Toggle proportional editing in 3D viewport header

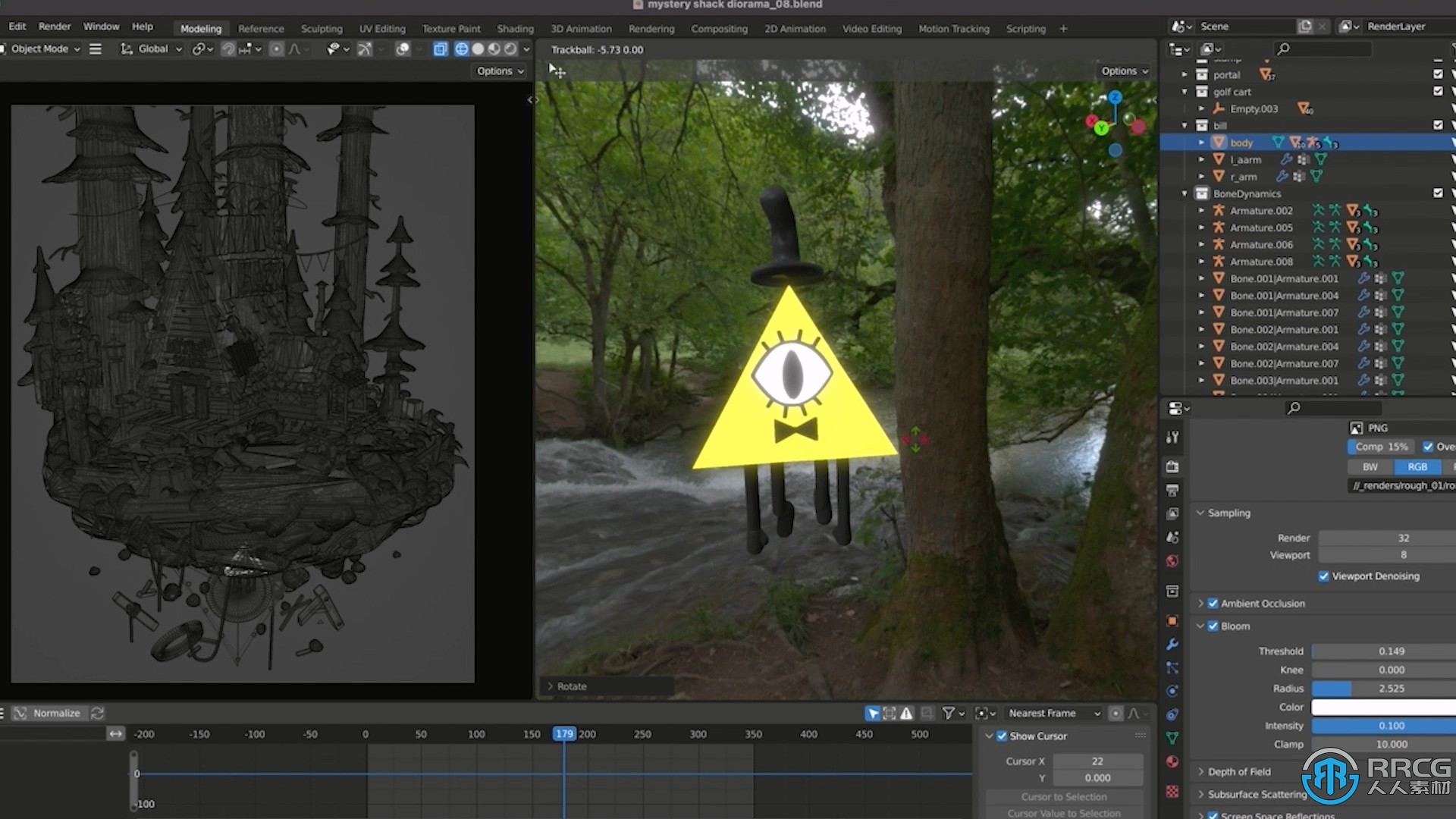point(277,49)
